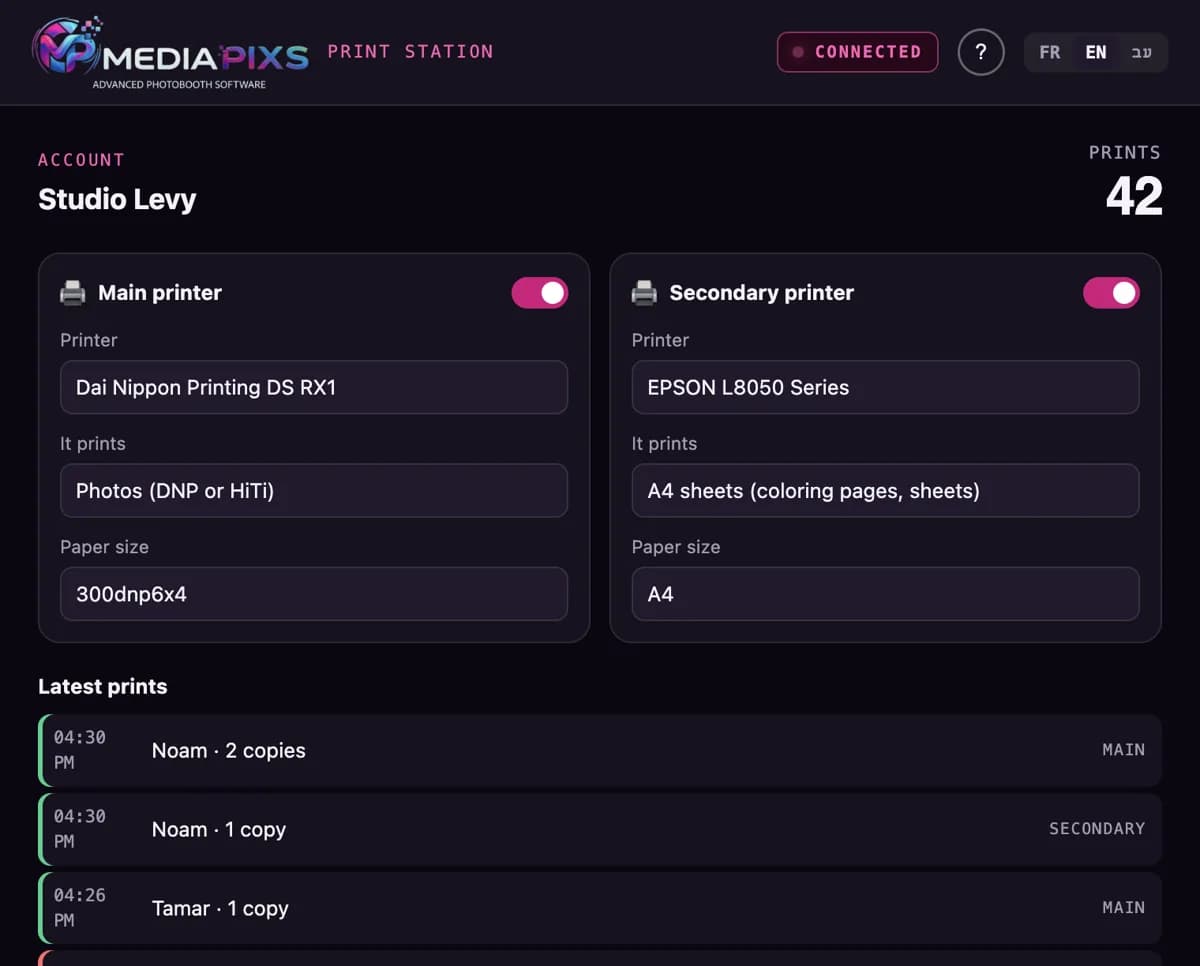Click the Main printer heading

(160, 293)
